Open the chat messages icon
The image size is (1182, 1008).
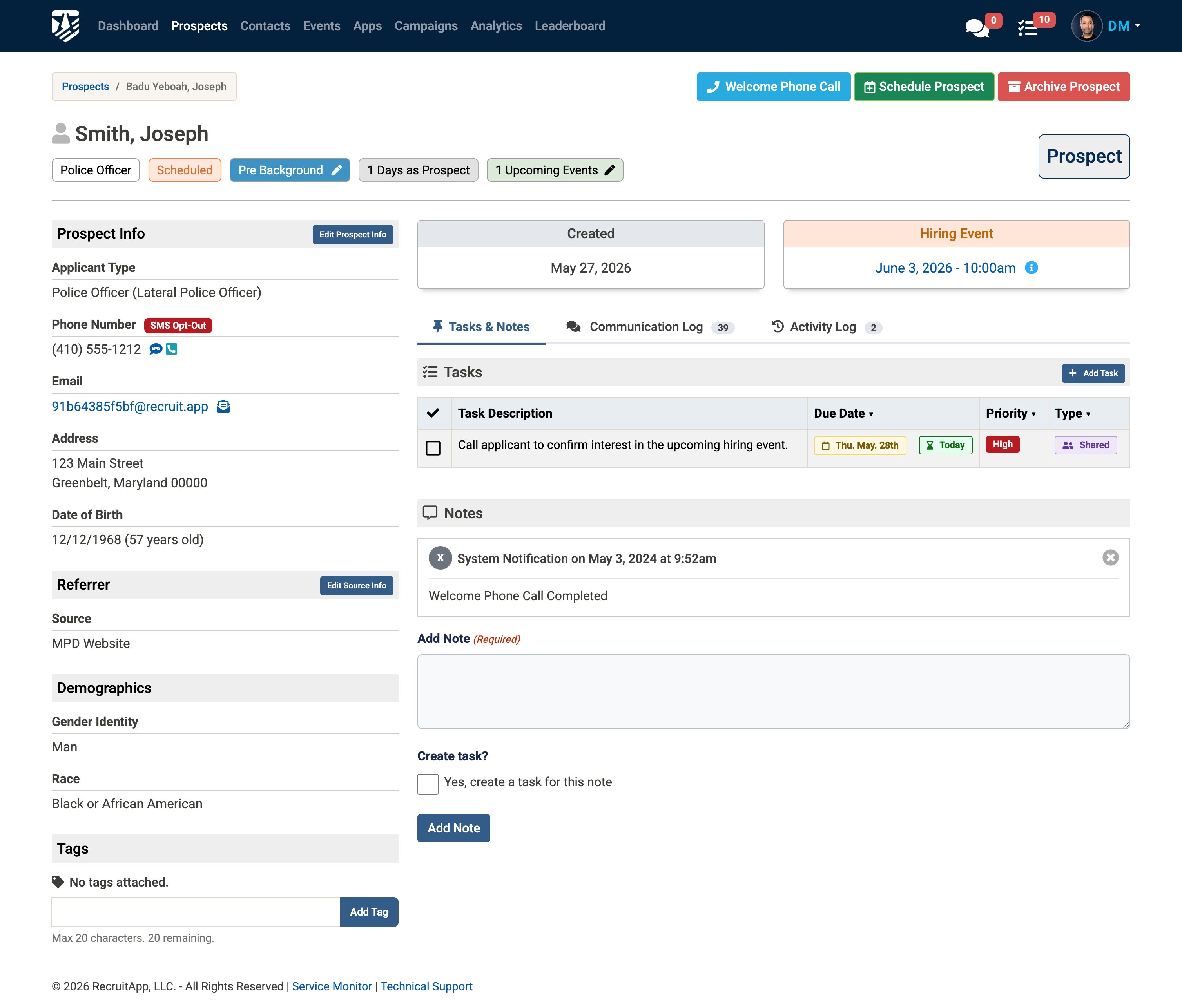(x=977, y=27)
